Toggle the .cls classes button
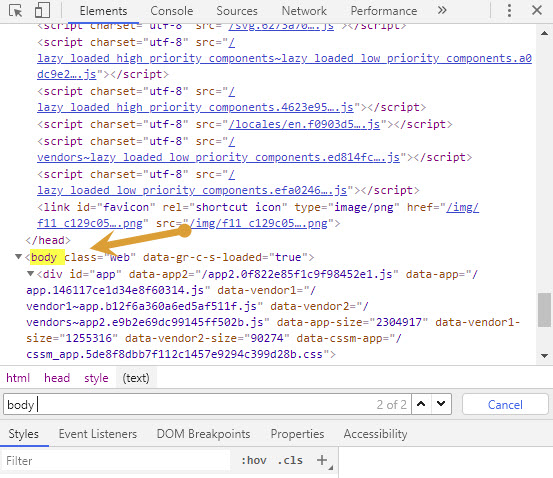The width and height of the screenshot is (553, 478). tap(290, 460)
